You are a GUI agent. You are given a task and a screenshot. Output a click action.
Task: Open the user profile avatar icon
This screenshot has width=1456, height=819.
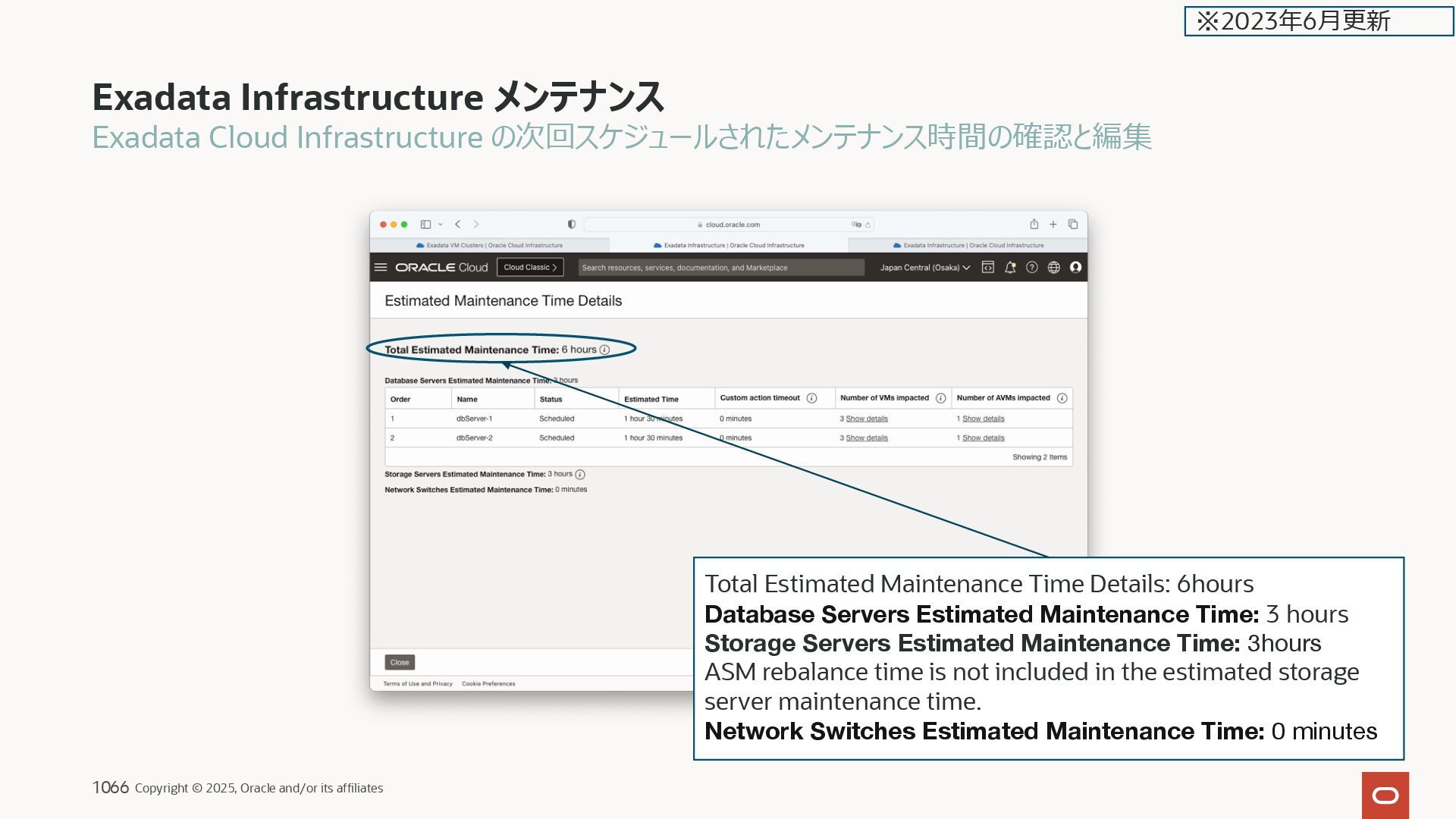click(x=1075, y=268)
